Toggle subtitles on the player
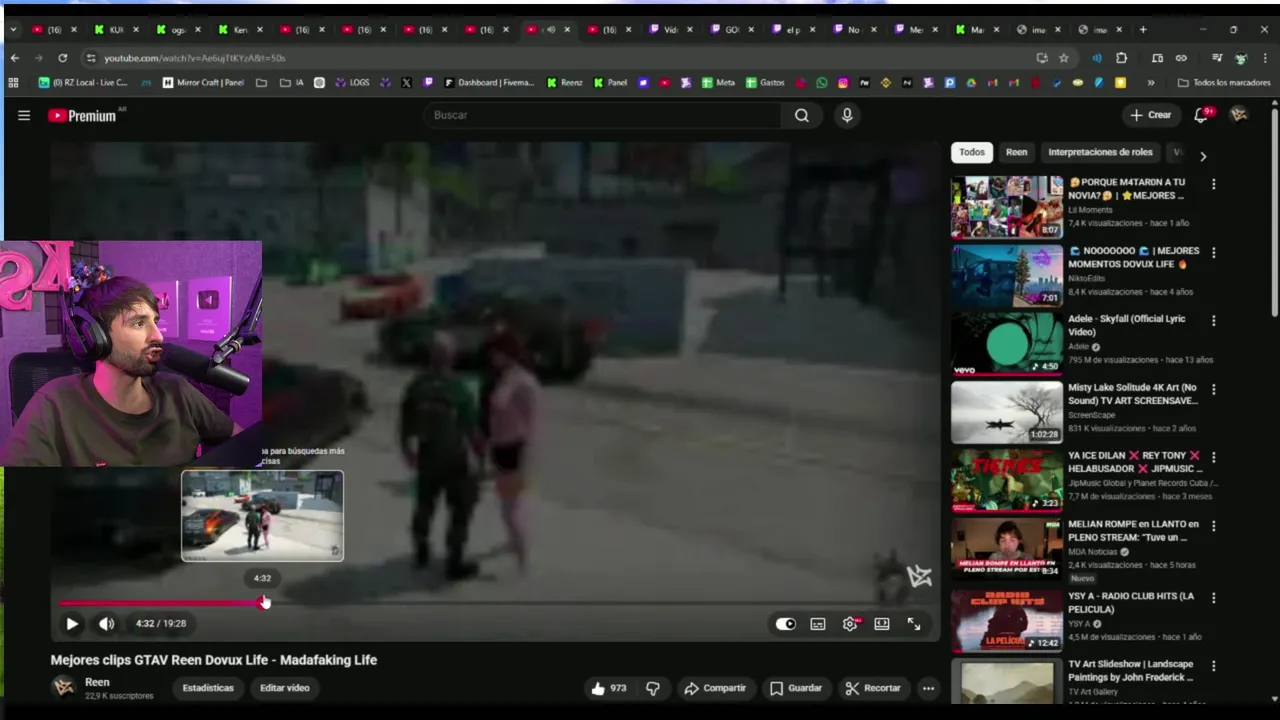 (818, 624)
